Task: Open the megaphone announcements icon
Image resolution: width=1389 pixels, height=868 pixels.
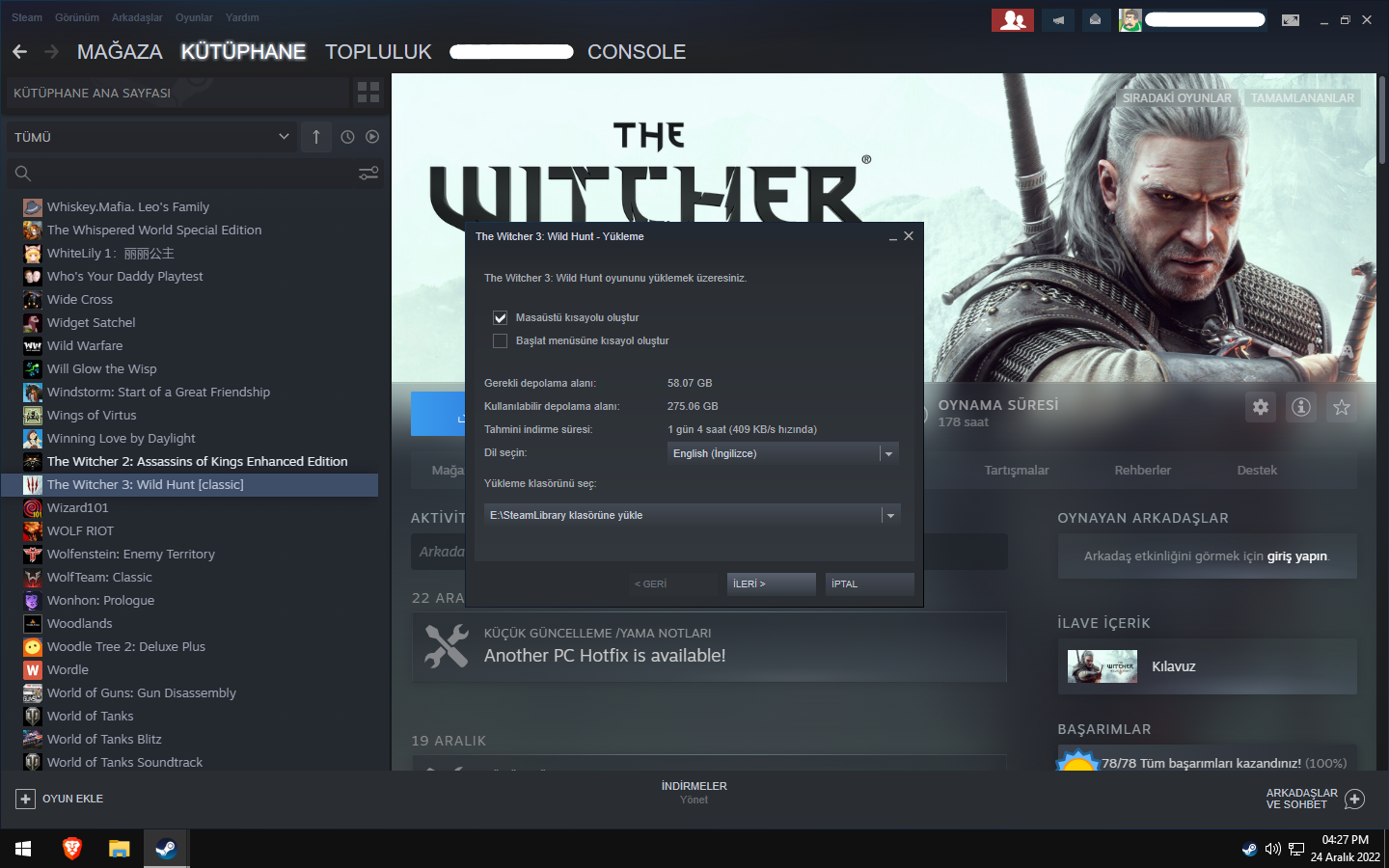Action: click(x=1058, y=19)
